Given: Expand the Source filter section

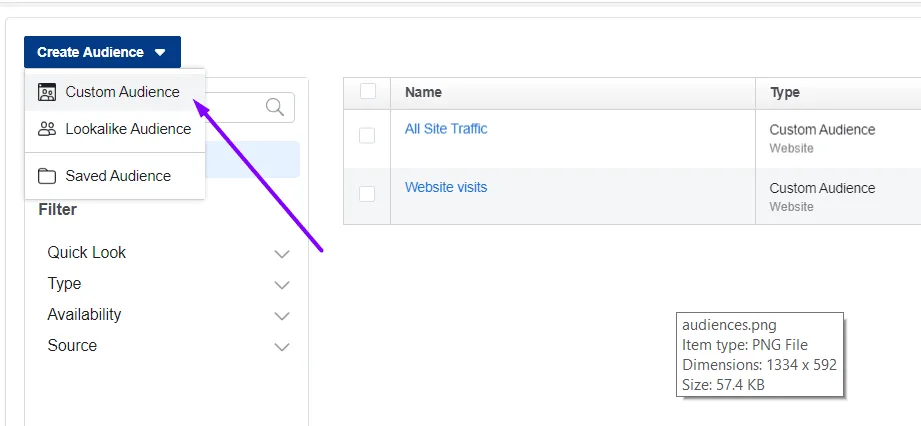Looking at the screenshot, I should coord(168,346).
